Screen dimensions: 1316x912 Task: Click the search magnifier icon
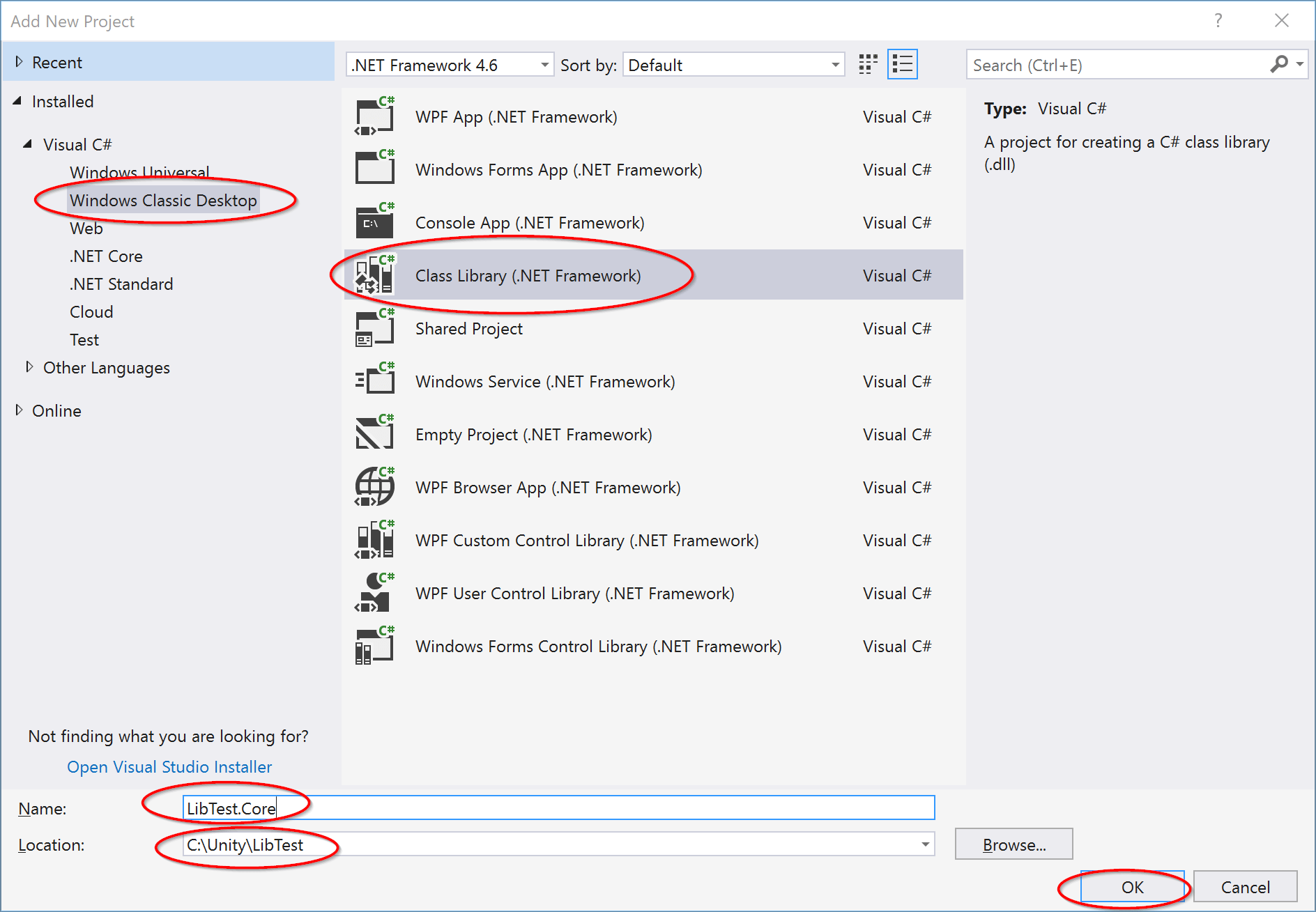(1279, 65)
